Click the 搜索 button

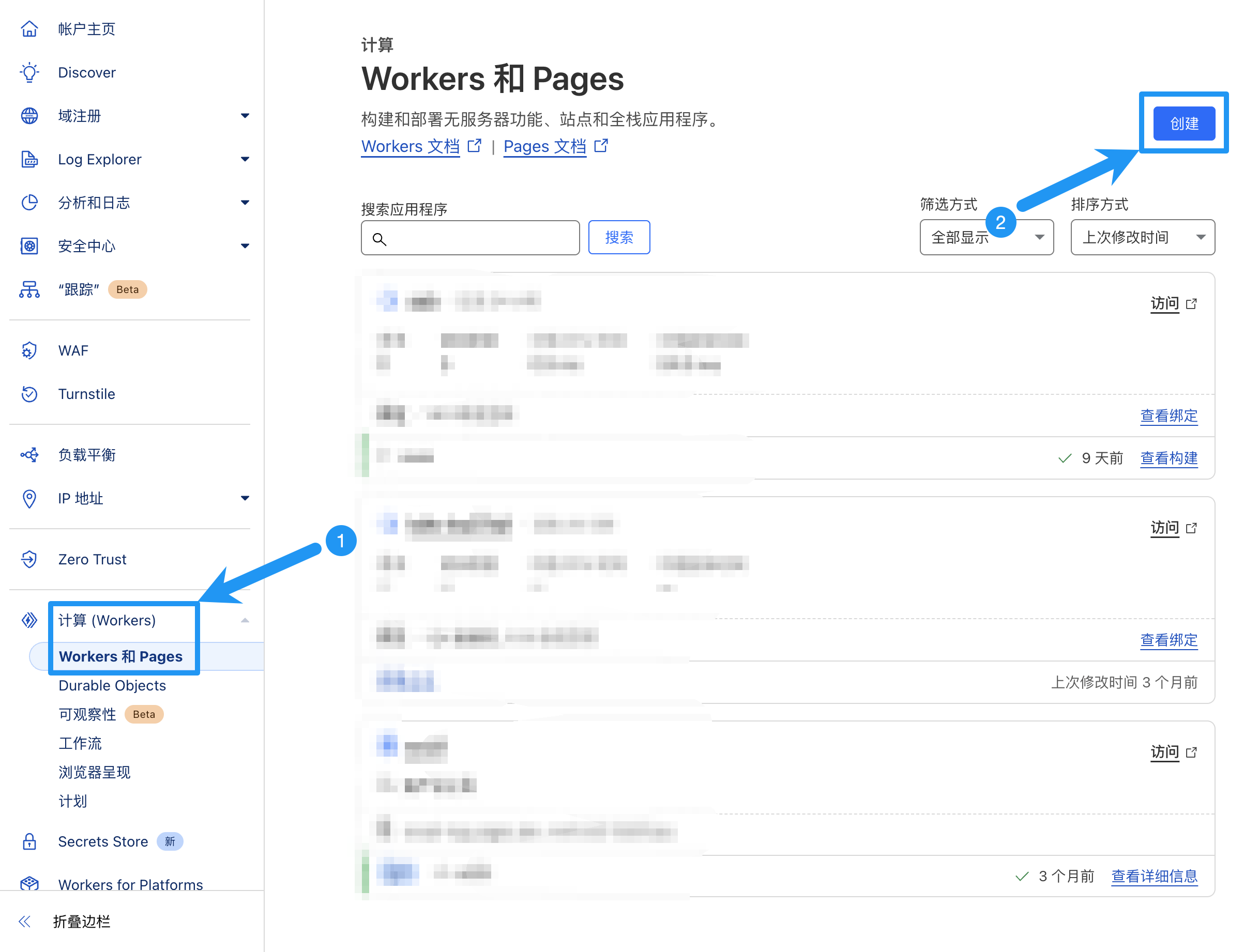[x=619, y=237]
